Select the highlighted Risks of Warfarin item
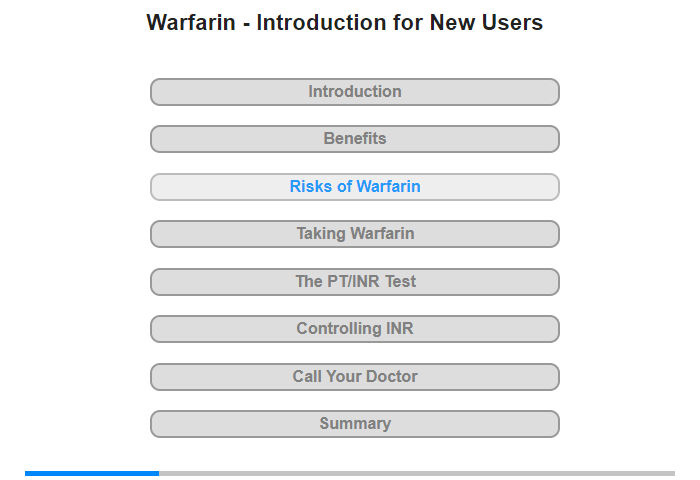This screenshot has width=700, height=480. (x=355, y=187)
